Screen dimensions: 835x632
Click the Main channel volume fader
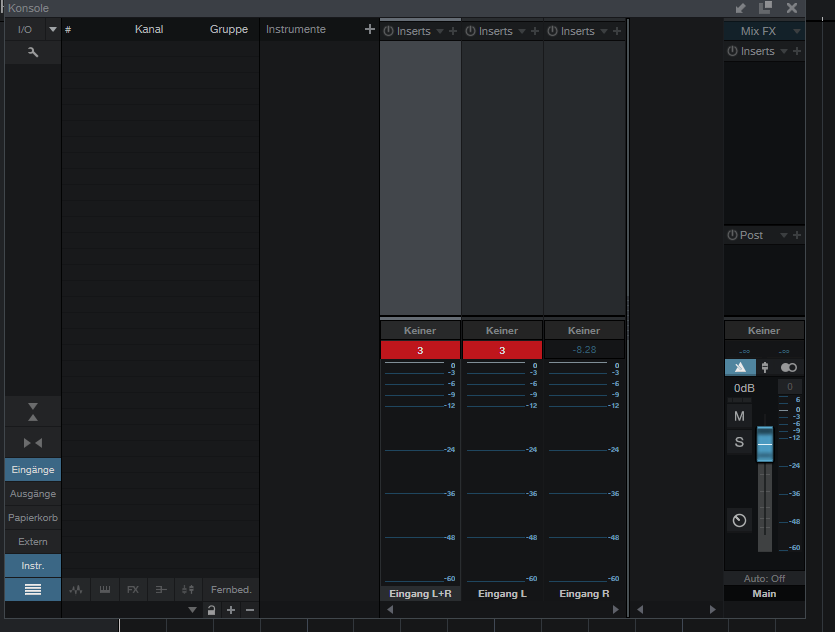click(765, 444)
